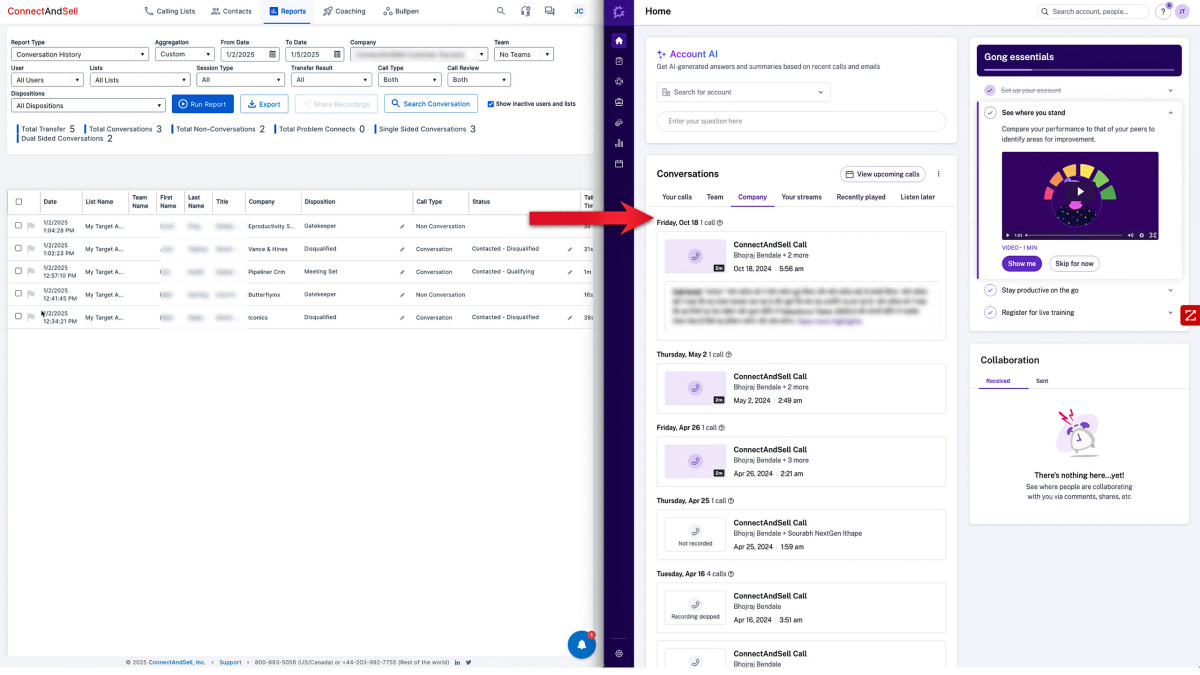Click the blue notification bell button

[x=581, y=645]
